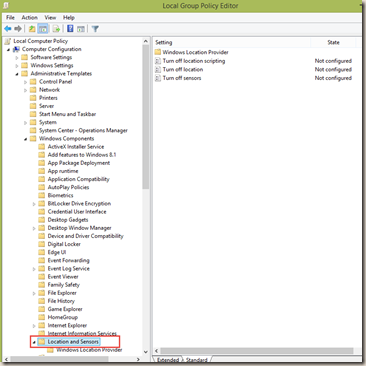Image resolution: width=366 pixels, height=366 pixels.
Task: Toggle the Show/Hide Console Tree icon
Action: click(x=43, y=29)
